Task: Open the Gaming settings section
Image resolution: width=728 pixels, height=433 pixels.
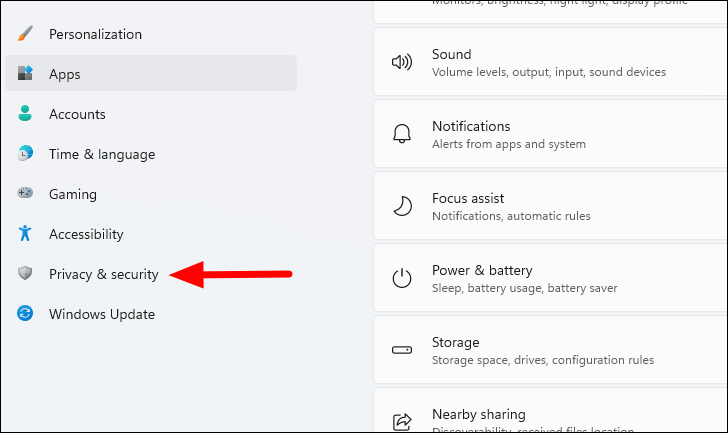Action: [x=73, y=194]
